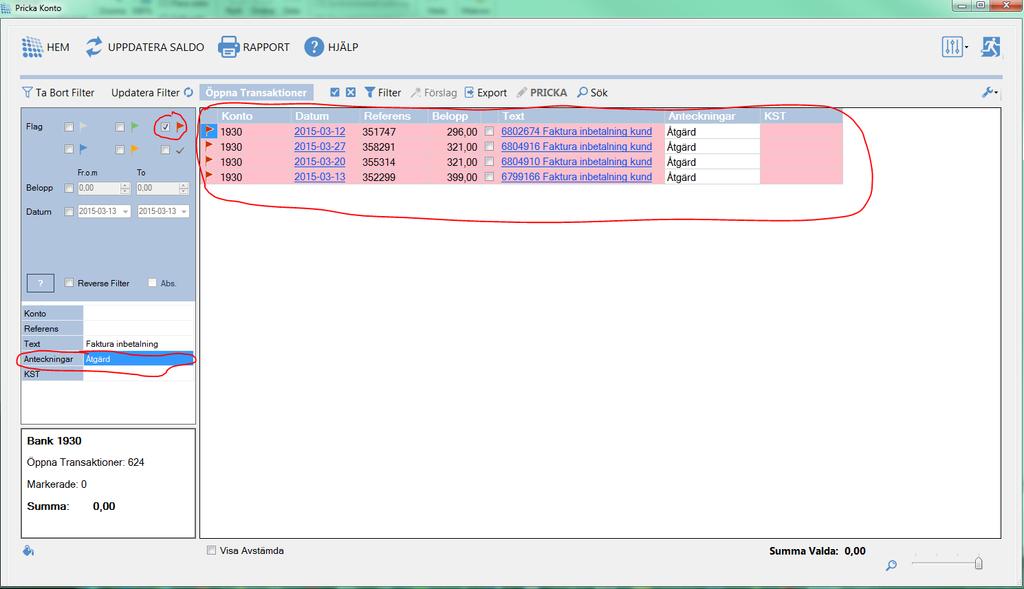Image resolution: width=1024 pixels, height=589 pixels.
Task: Tick the checkbox on the 296,00 row
Action: tap(489, 131)
